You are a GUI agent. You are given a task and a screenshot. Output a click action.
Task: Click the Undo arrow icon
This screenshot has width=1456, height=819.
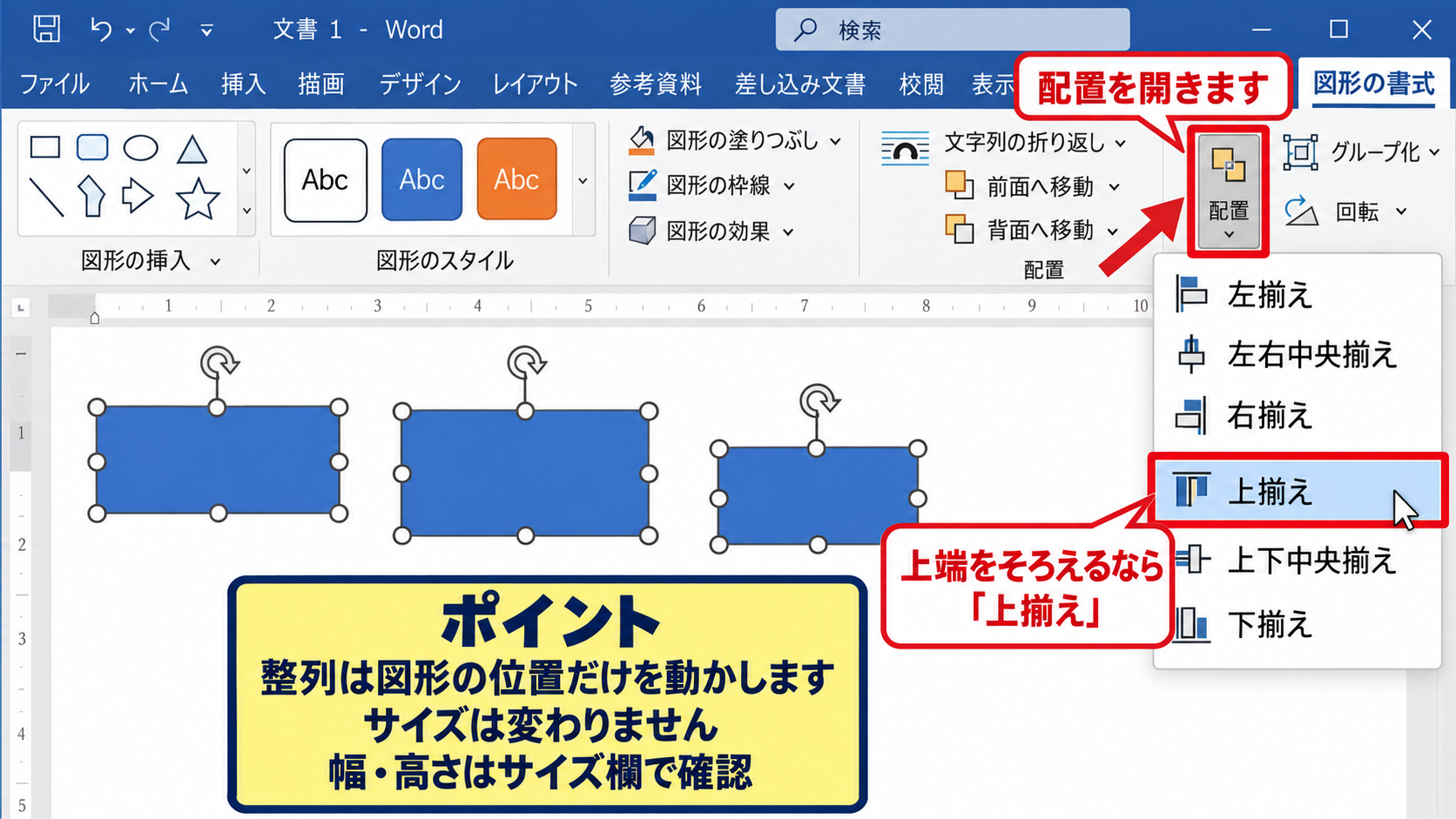coord(101,30)
